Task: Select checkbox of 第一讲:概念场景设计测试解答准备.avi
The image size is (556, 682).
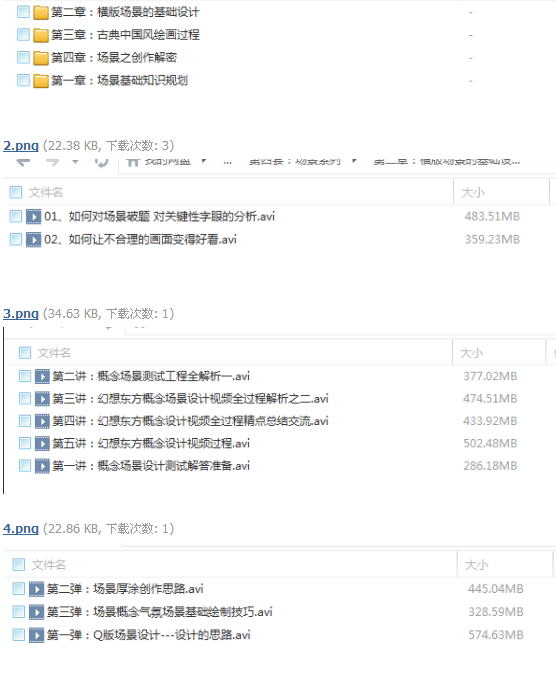Action: pos(25,465)
